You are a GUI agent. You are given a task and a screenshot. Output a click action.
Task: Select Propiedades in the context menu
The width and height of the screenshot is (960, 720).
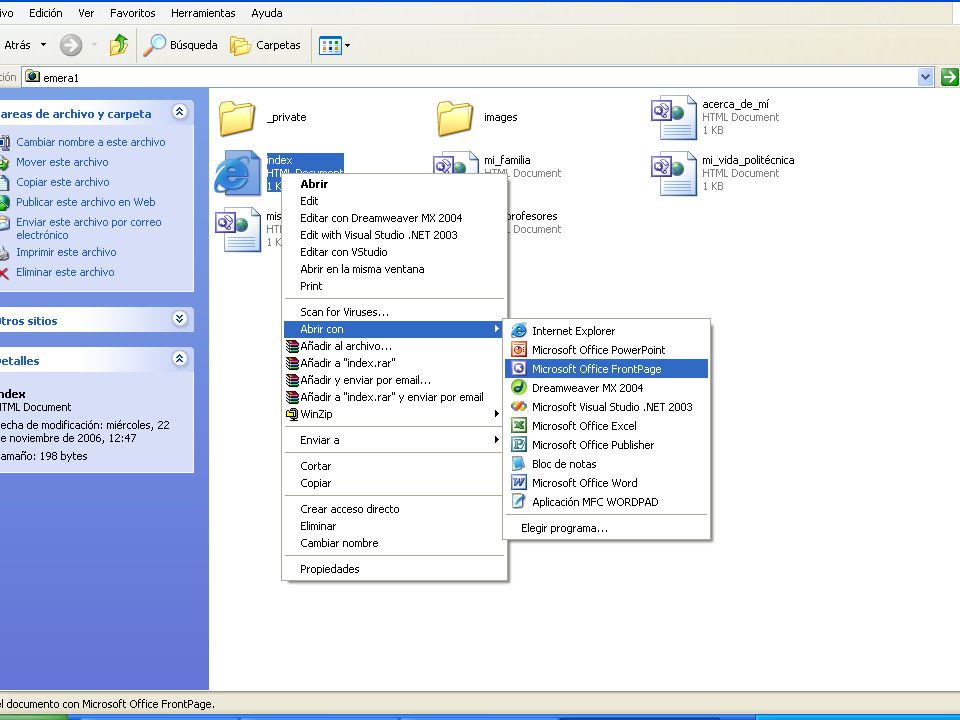394,569
